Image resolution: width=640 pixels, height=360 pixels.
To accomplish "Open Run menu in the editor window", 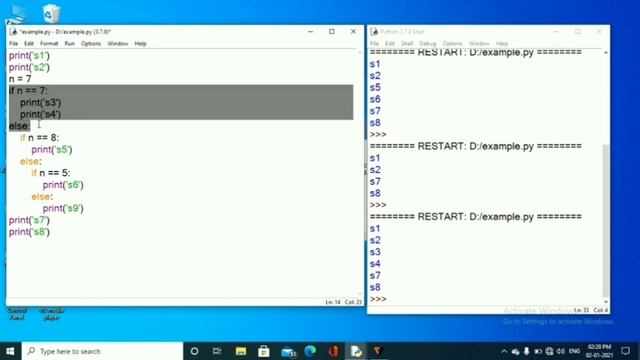I will coord(69,43).
